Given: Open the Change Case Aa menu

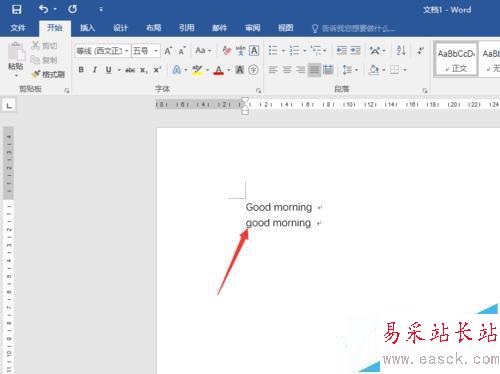Looking at the screenshot, I should [x=203, y=51].
